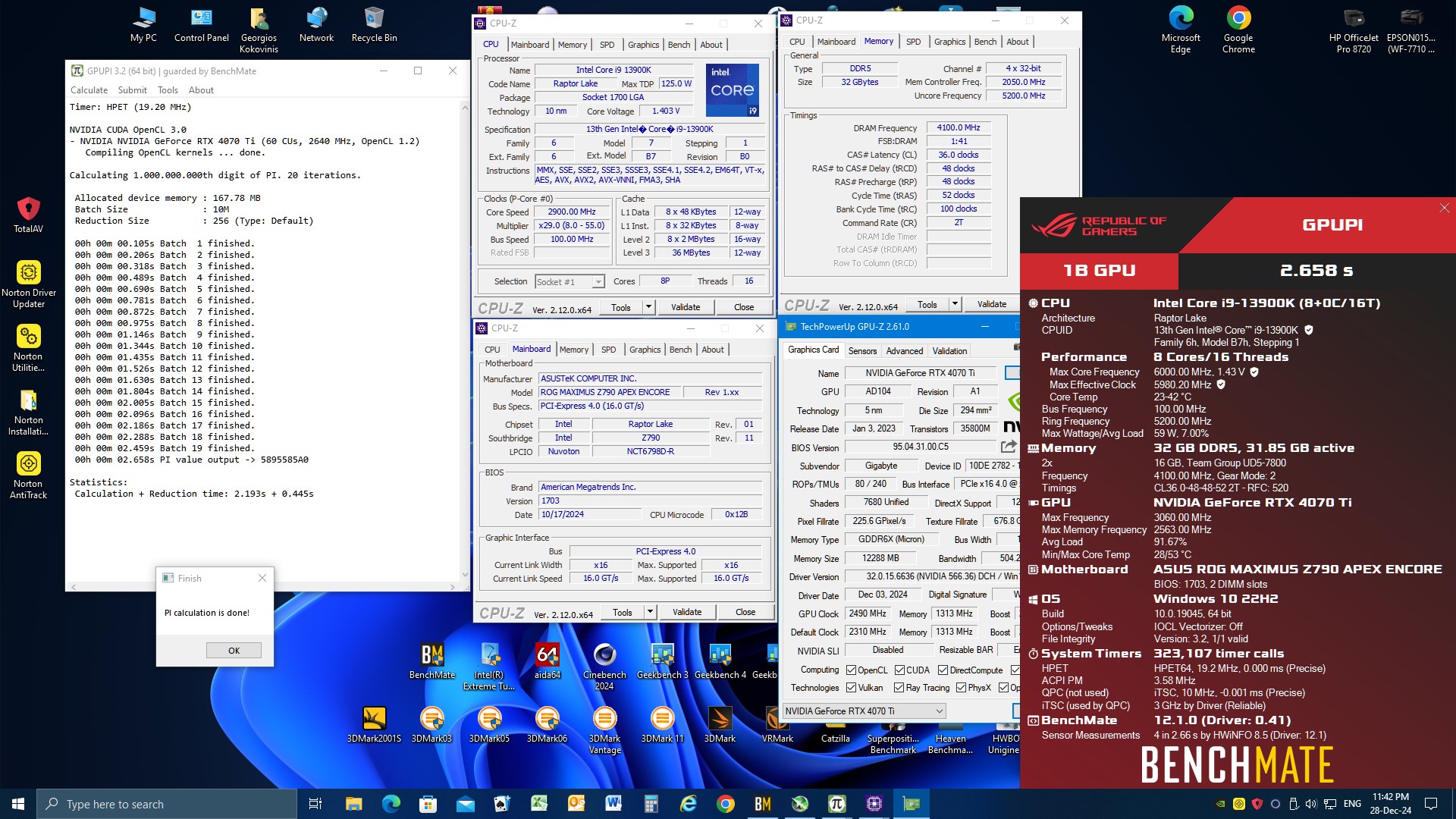Open Norton AntiTrack desktop icon
The image size is (1456, 819).
(x=28, y=475)
